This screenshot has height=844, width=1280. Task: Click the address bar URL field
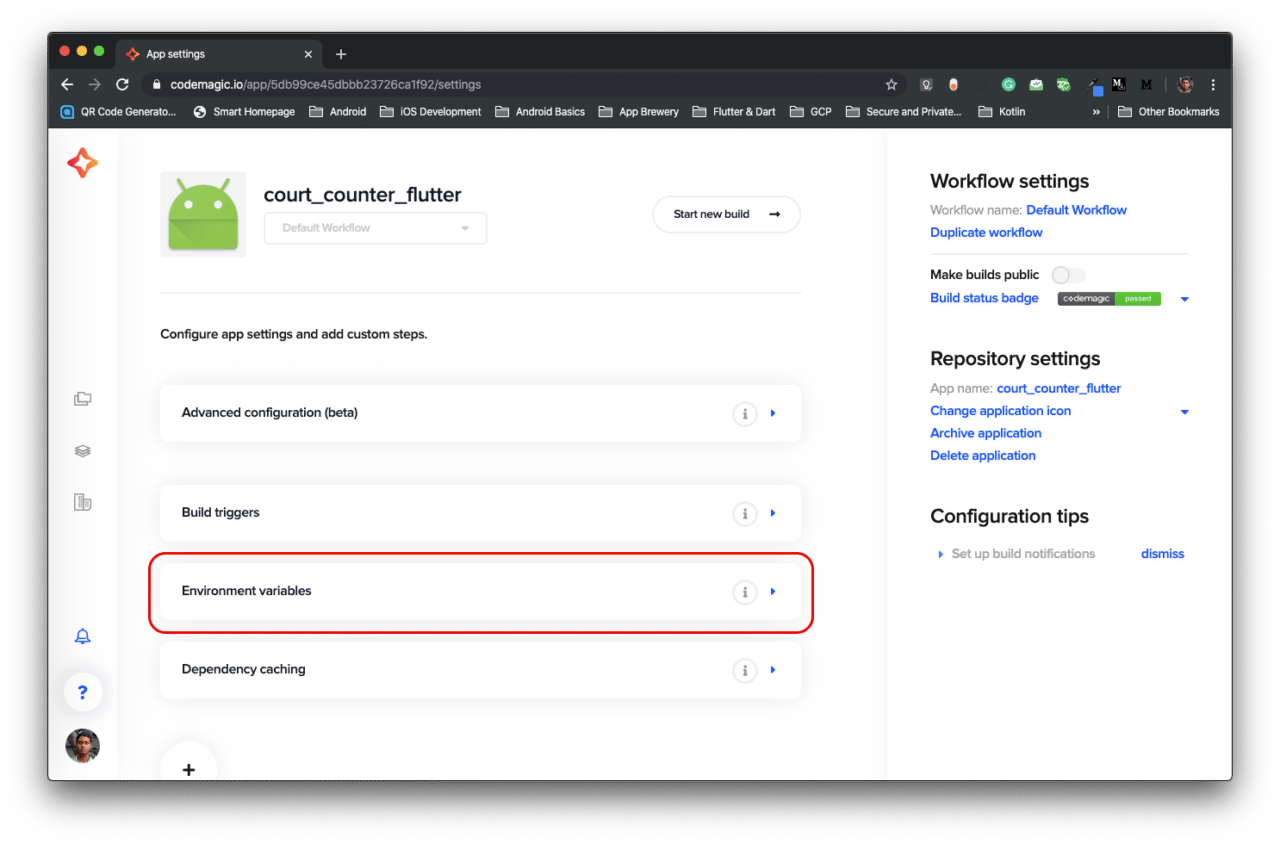point(524,85)
